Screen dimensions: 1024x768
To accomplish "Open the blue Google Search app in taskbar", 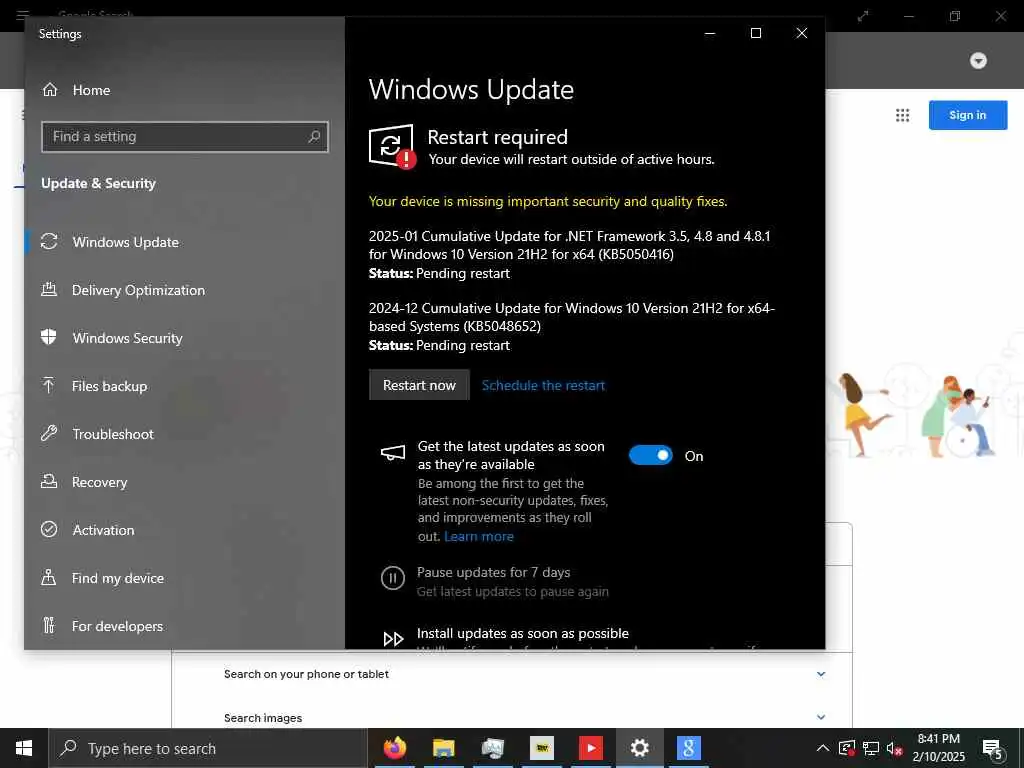I will [688, 748].
